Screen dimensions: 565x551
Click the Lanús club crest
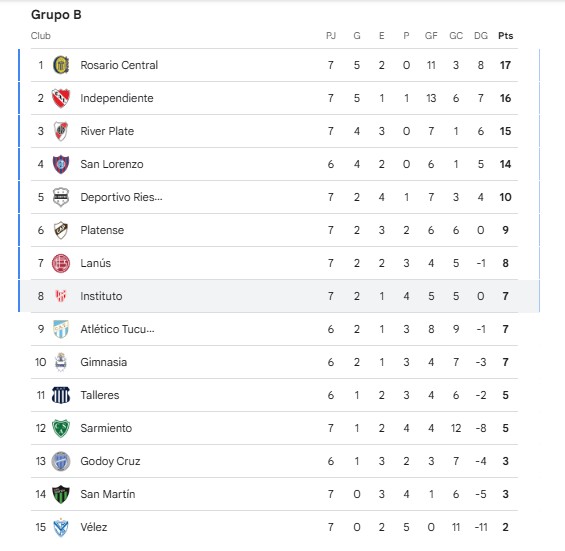61,263
